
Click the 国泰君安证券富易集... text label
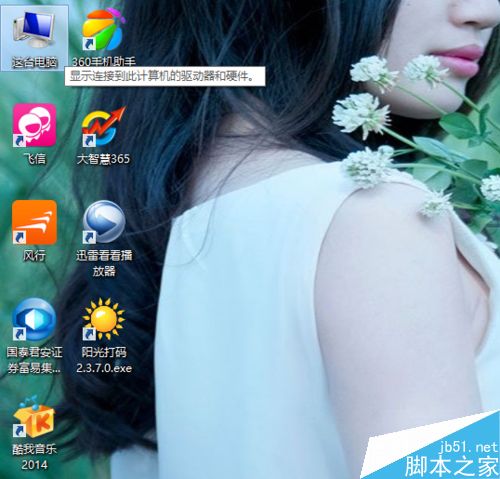(x=34, y=360)
